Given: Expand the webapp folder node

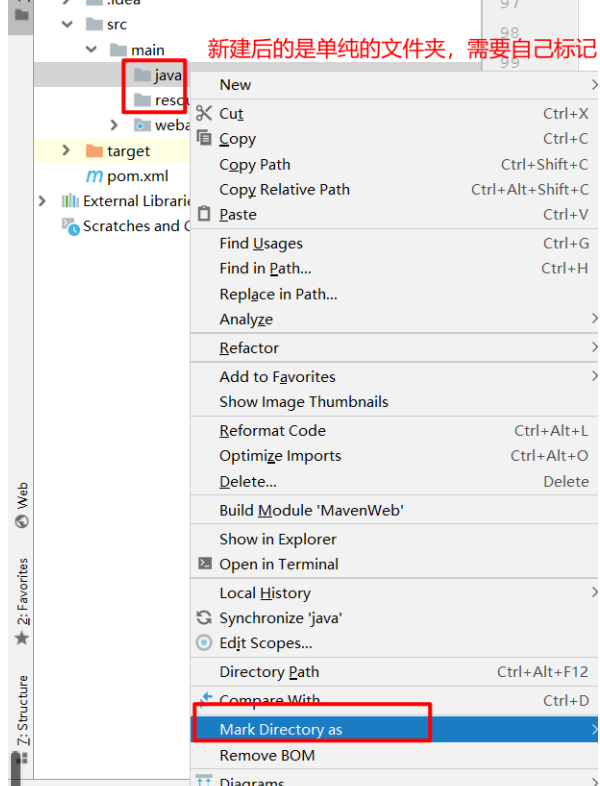Looking at the screenshot, I should 114,126.
